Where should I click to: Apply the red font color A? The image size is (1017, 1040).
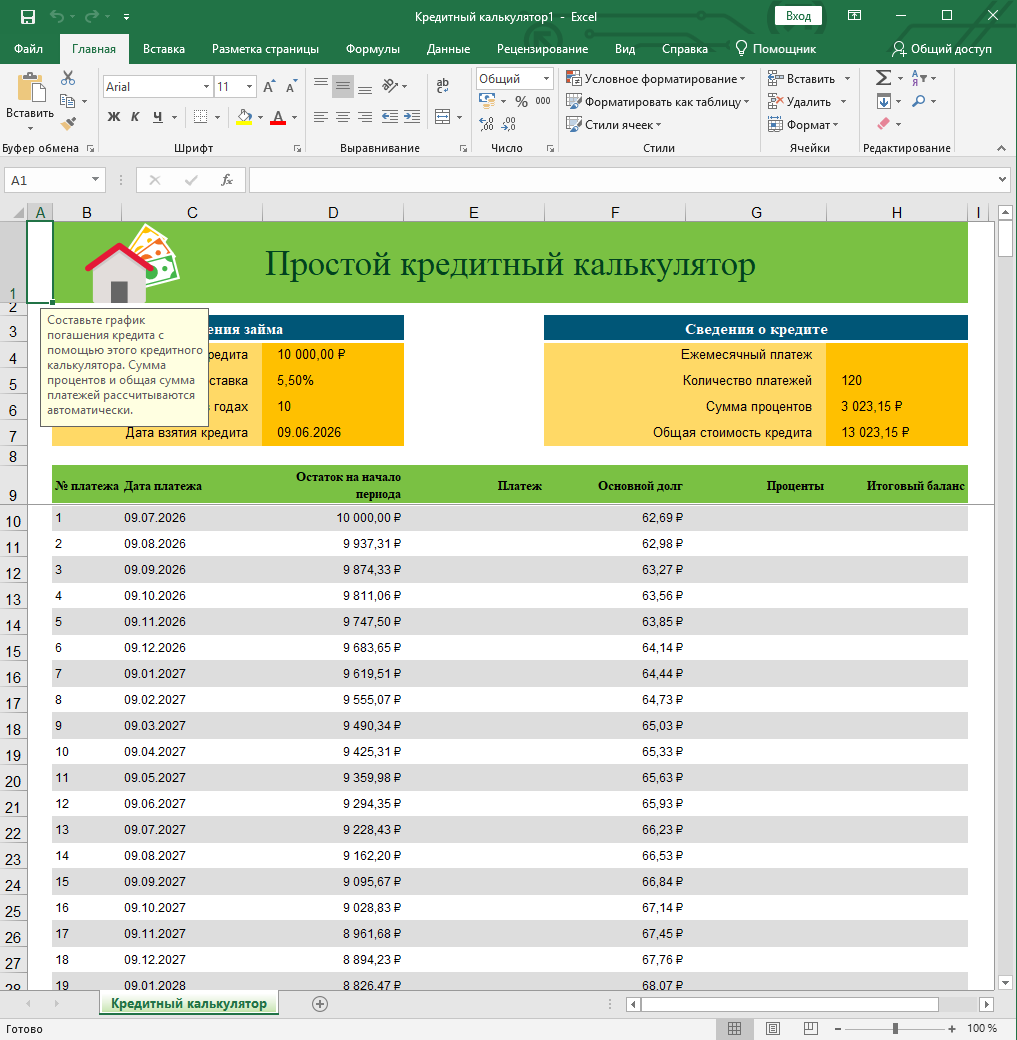279,117
